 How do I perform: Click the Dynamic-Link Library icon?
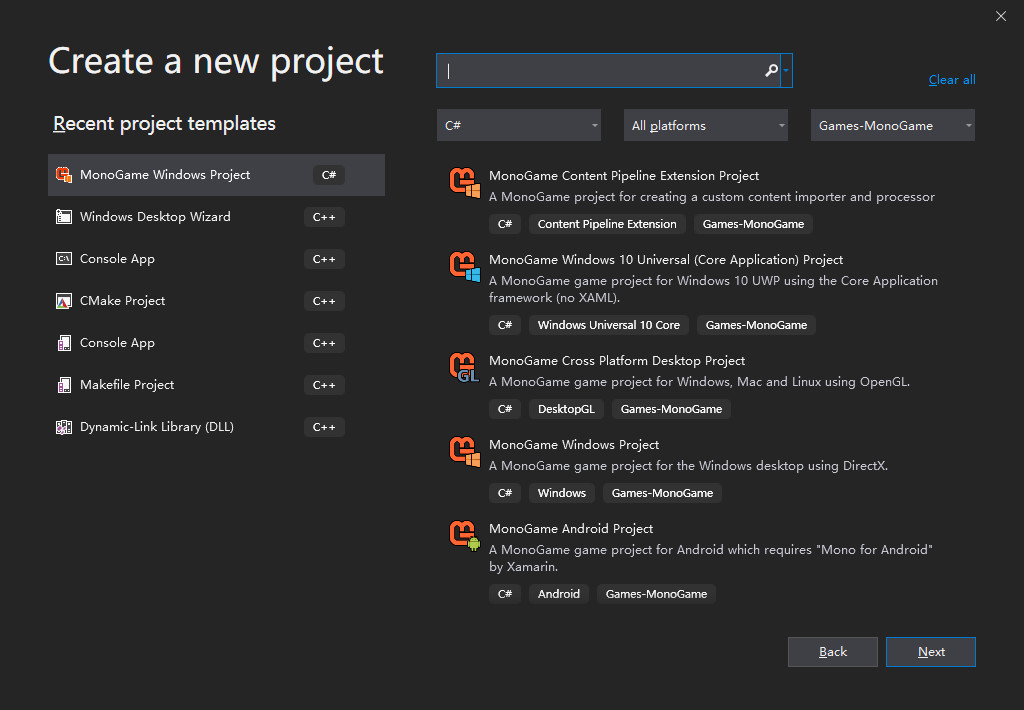coord(64,427)
